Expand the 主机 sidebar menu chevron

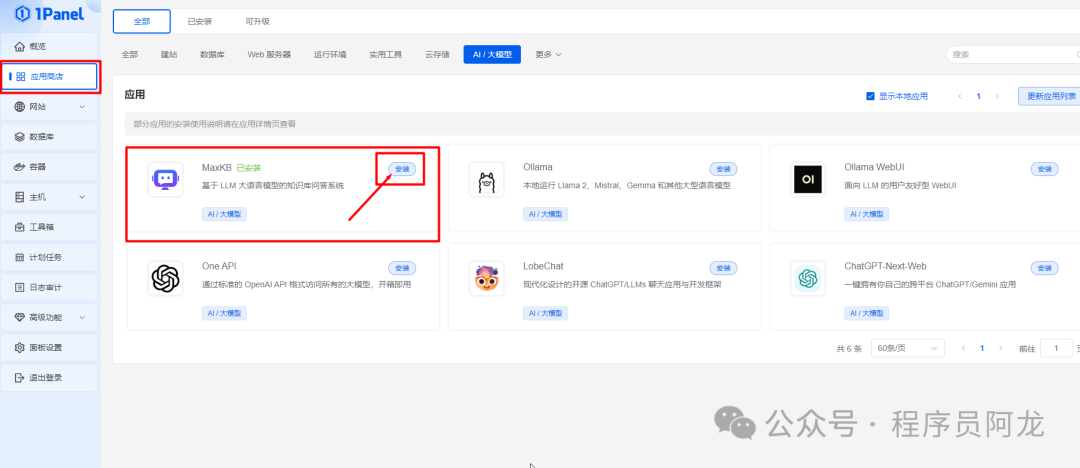click(83, 197)
